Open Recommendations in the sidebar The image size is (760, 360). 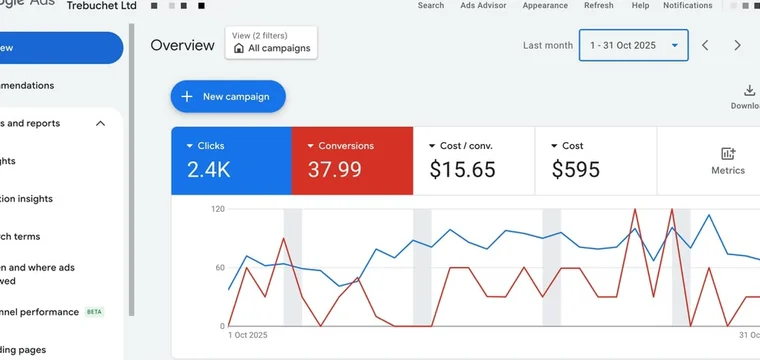pos(27,85)
